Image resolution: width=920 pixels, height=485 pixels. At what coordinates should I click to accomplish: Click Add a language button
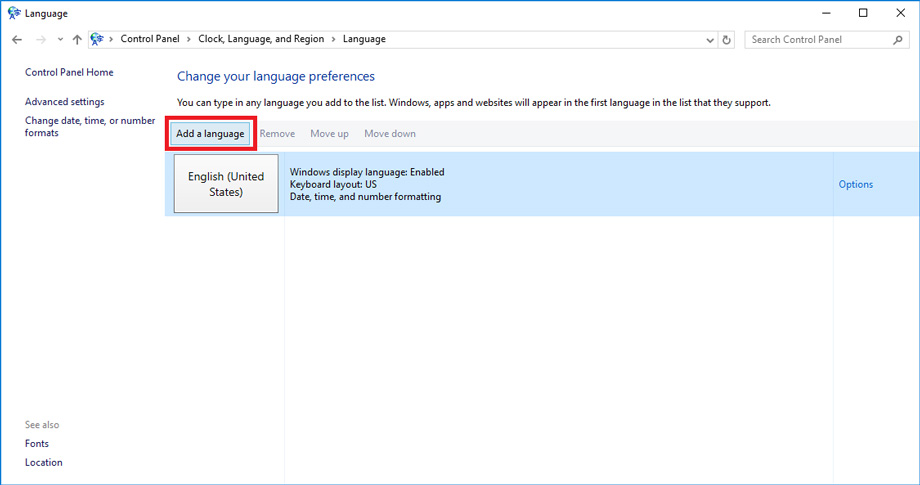[x=210, y=134]
